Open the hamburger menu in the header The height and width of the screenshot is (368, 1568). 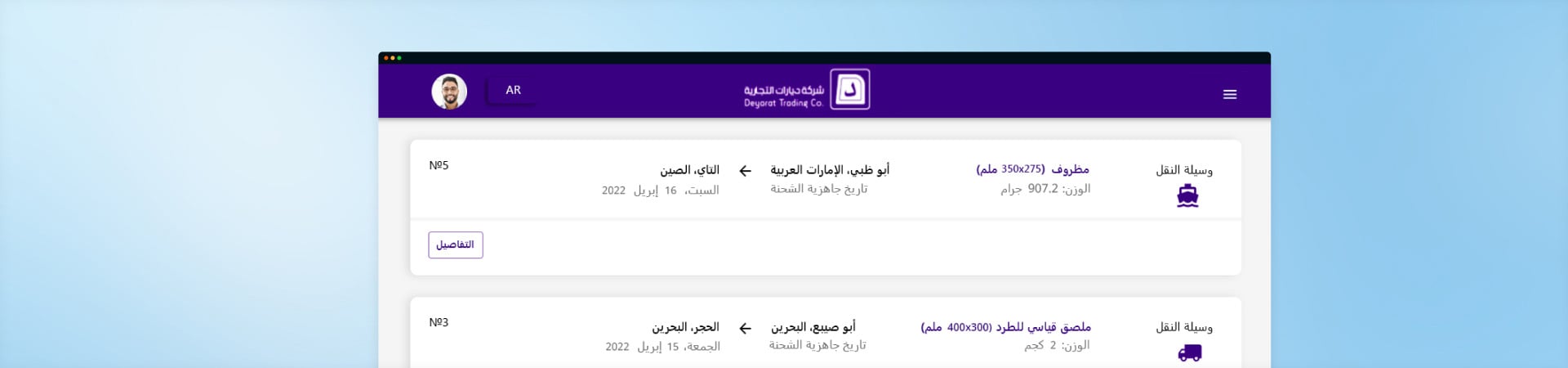[1229, 95]
